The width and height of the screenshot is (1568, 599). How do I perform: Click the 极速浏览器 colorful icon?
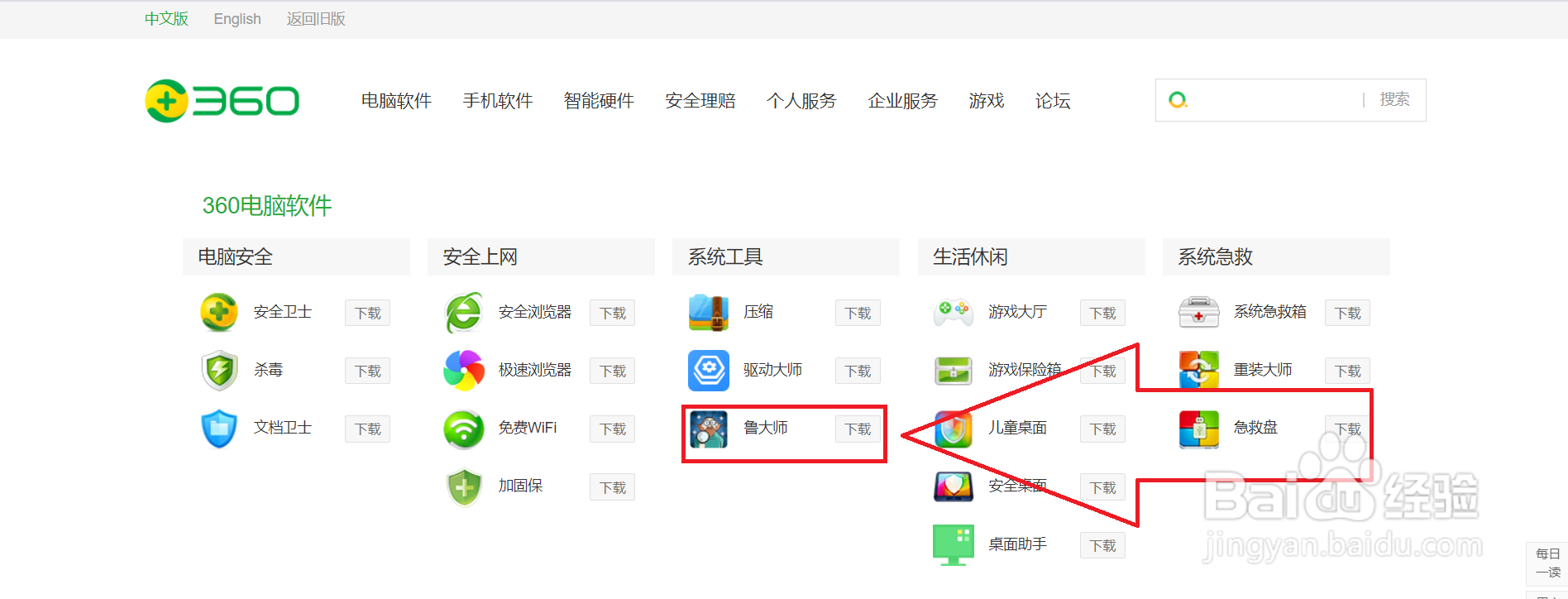click(464, 370)
